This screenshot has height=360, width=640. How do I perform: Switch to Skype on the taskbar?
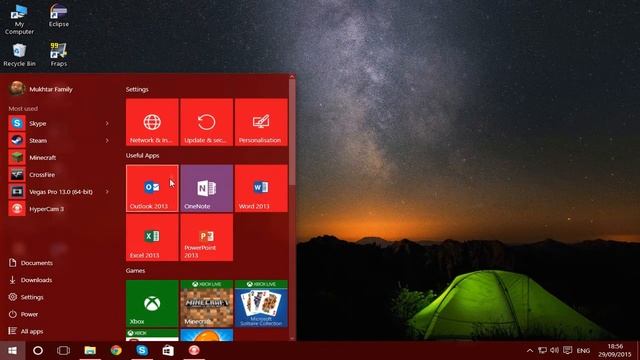pyautogui.click(x=142, y=351)
